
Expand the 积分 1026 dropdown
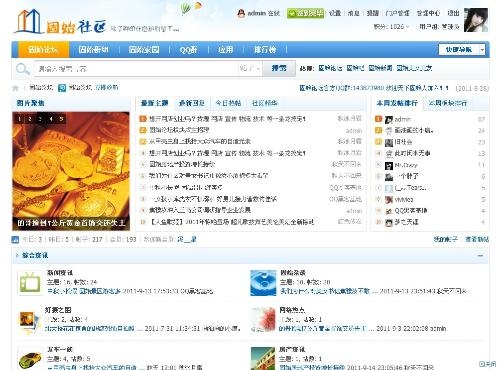pos(391,26)
